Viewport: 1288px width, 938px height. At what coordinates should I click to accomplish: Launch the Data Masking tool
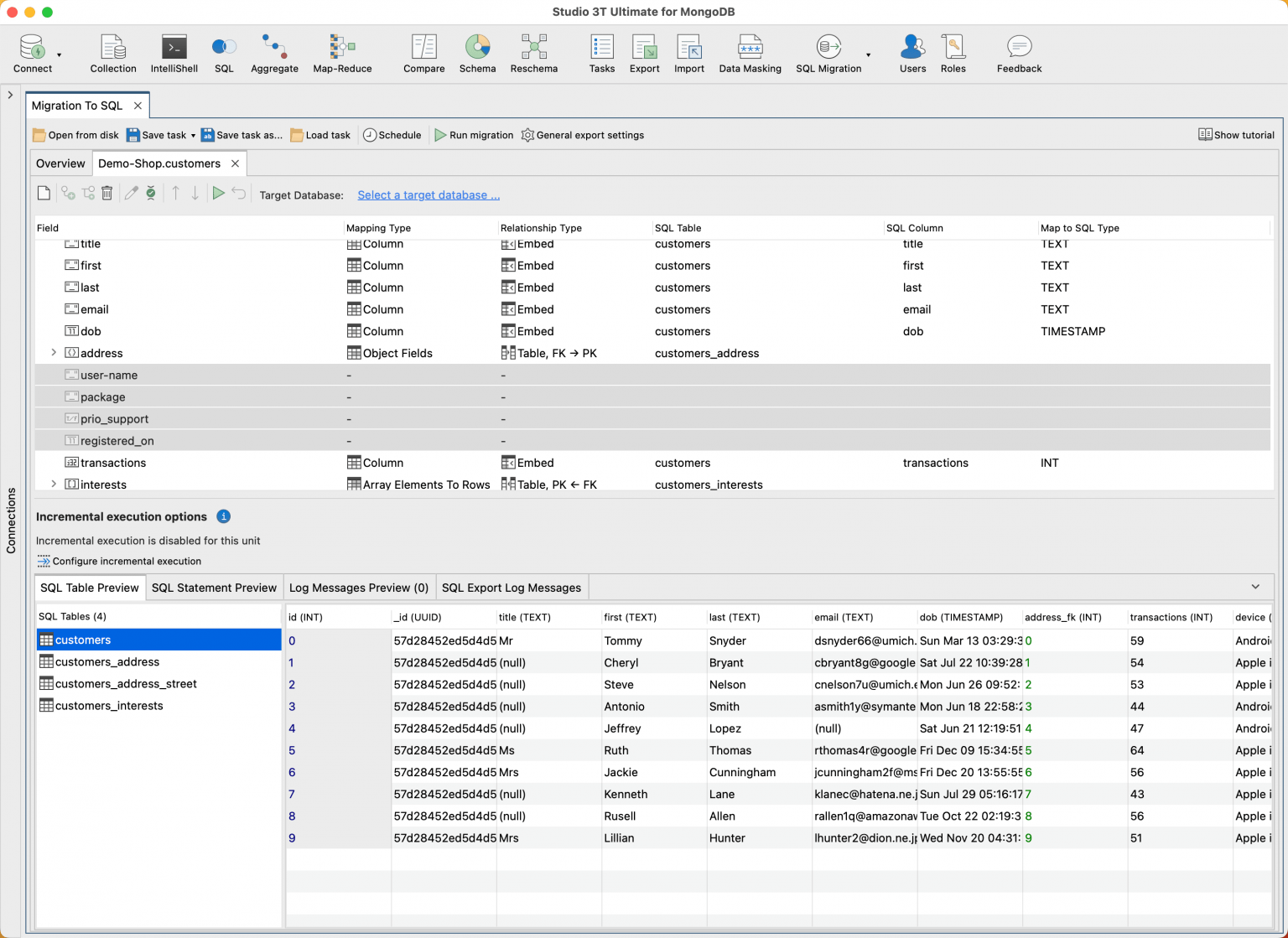(x=750, y=50)
